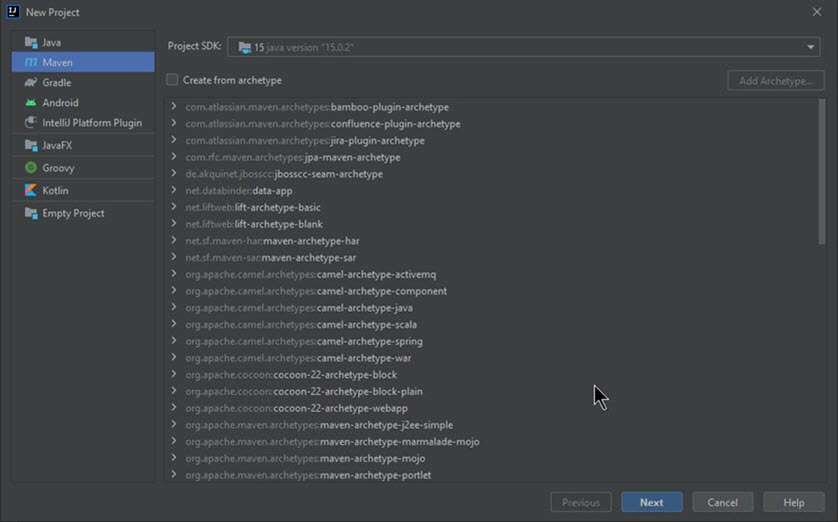Expand jbosscc-seam-archetype node

click(x=174, y=173)
